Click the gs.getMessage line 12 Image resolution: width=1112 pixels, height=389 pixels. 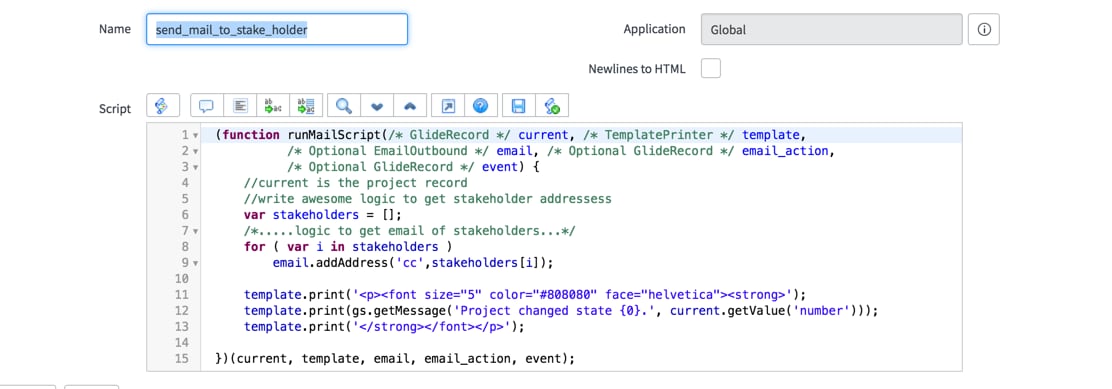[x=561, y=310]
